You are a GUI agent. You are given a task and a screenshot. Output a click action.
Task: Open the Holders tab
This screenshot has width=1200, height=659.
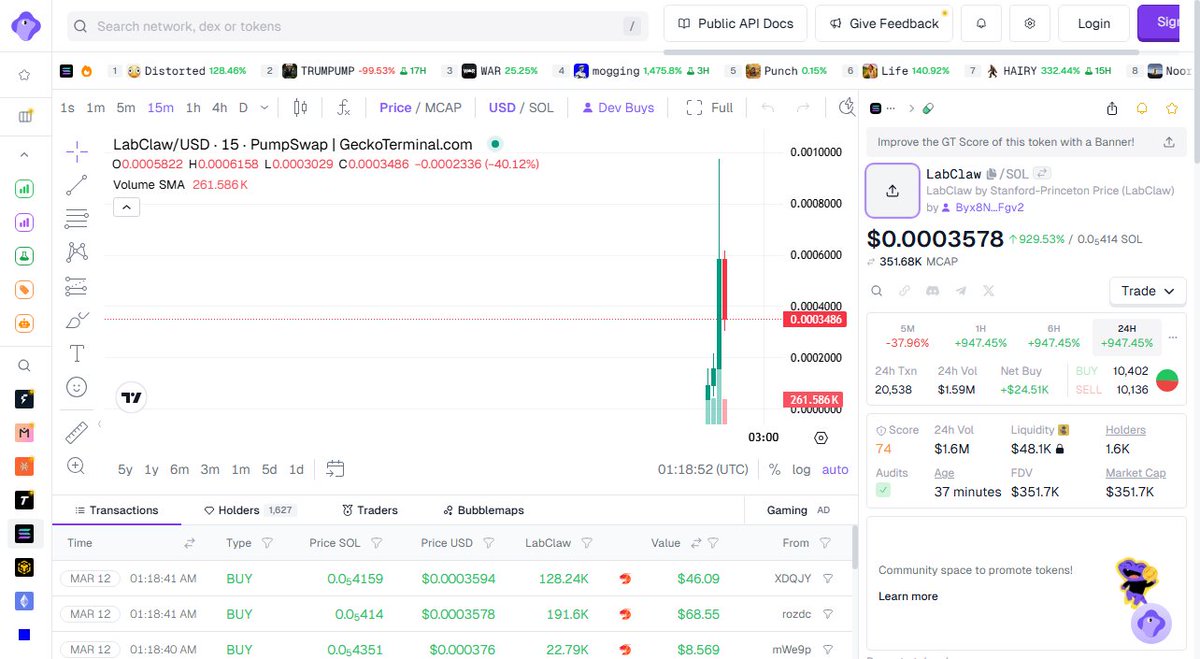coord(249,510)
